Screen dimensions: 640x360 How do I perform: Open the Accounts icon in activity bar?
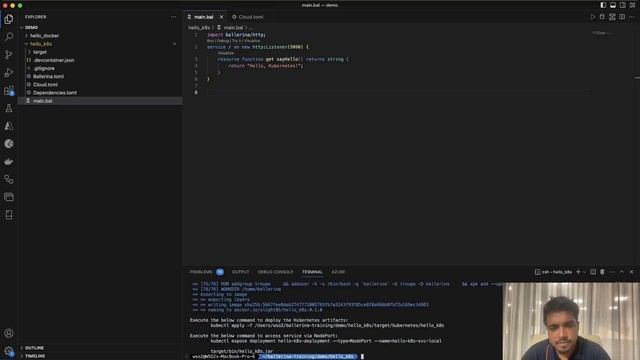9,333
